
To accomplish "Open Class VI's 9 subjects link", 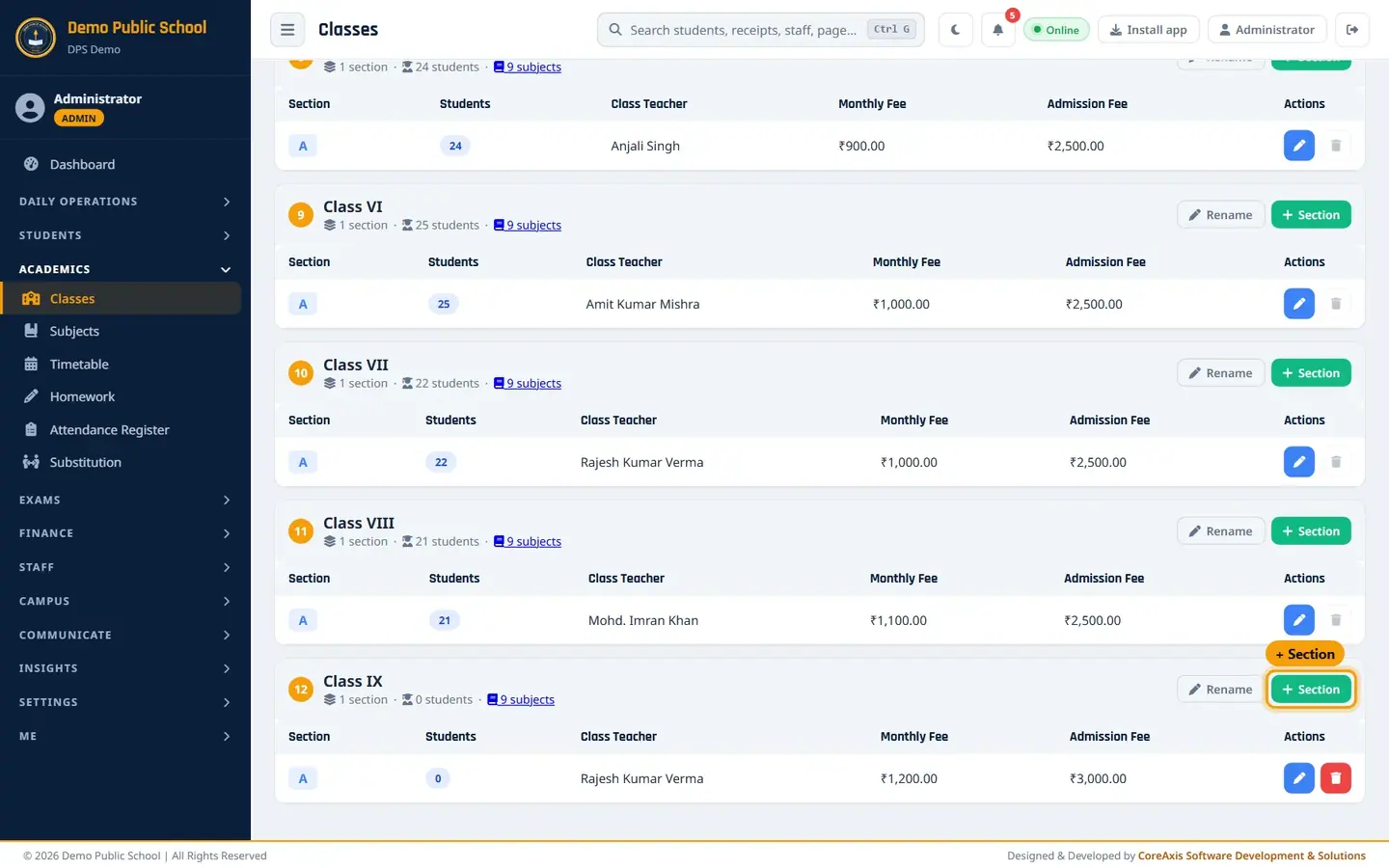I will (x=528, y=226).
